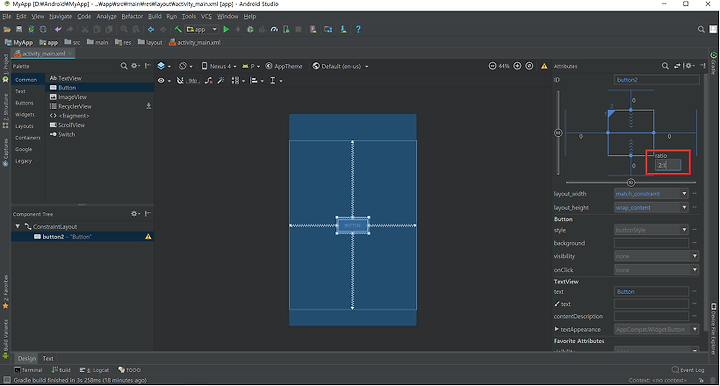720x386 pixels.
Task: Download RecyclerView using the palette download icon
Action: (x=148, y=106)
